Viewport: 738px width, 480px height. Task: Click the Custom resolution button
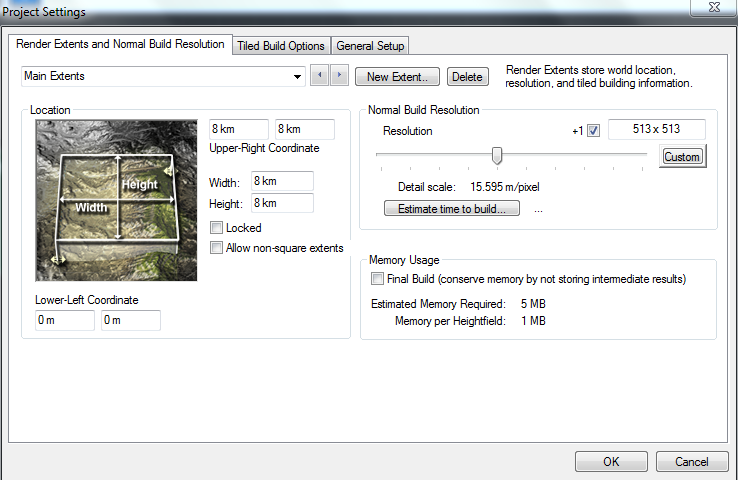tap(682, 157)
